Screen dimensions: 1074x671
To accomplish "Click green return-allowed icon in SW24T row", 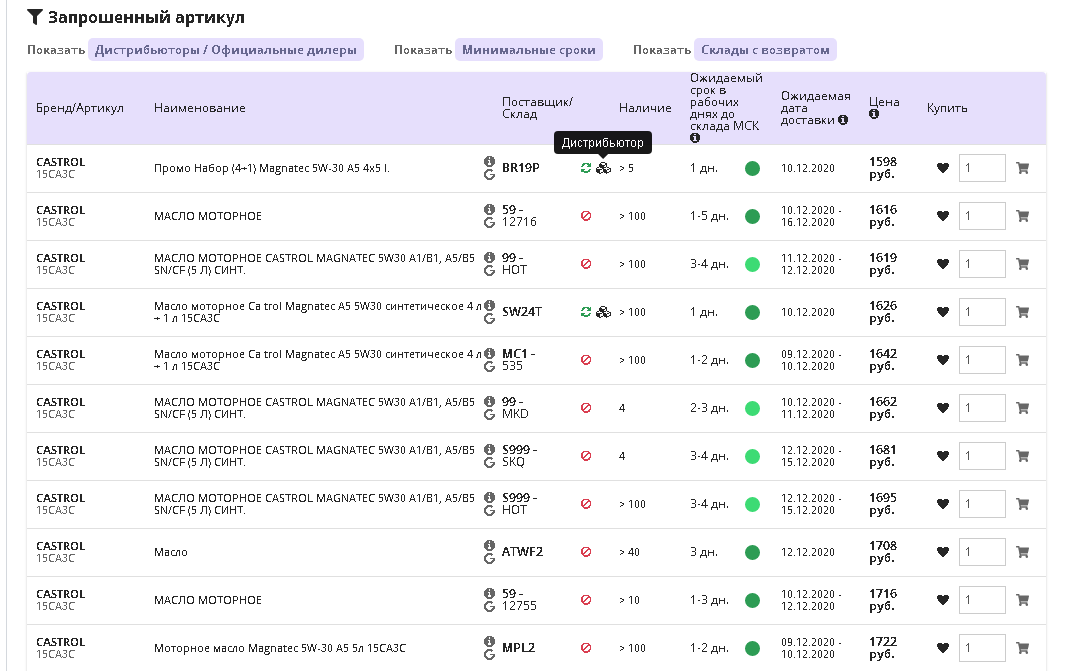I will pos(586,312).
